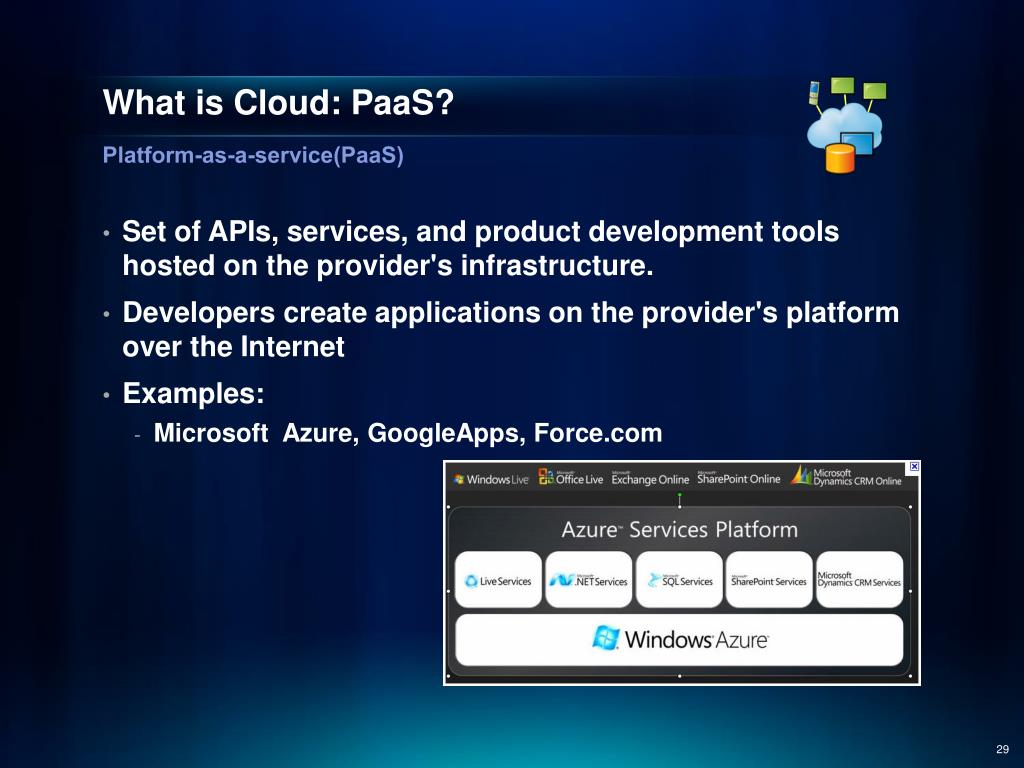Click the Microsoft Azure, GoogleApps, Force.com line

pos(408,433)
